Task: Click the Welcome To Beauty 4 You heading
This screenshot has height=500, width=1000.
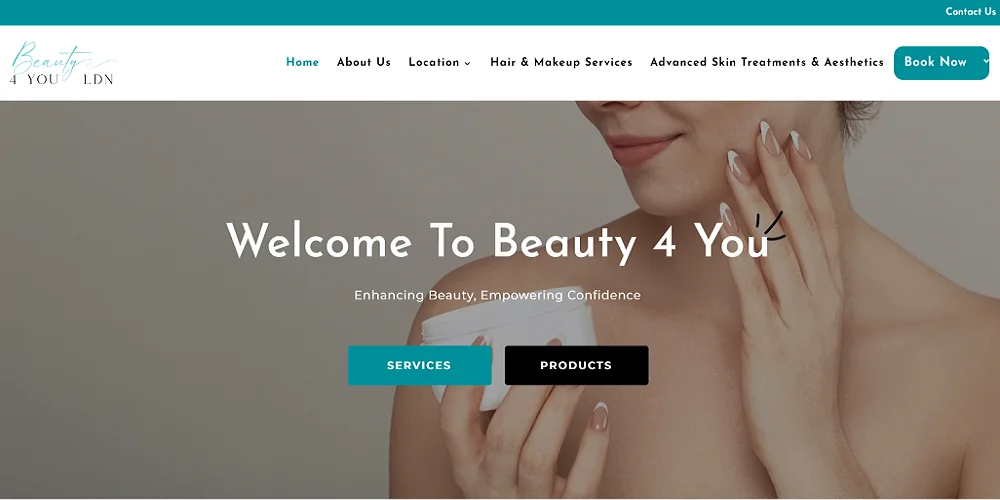Action: 497,241
